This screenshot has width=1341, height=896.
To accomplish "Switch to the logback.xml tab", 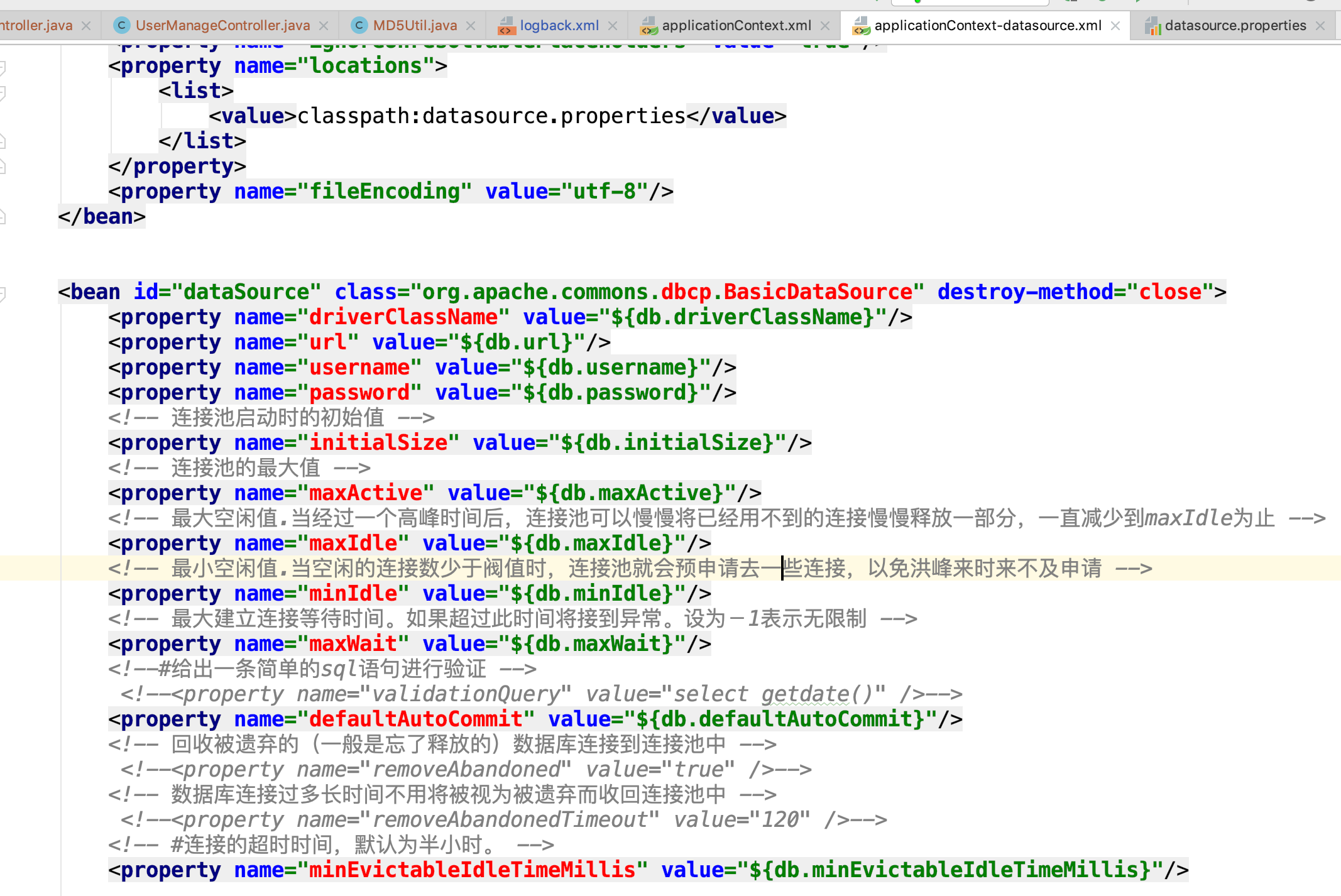I will click(x=559, y=26).
